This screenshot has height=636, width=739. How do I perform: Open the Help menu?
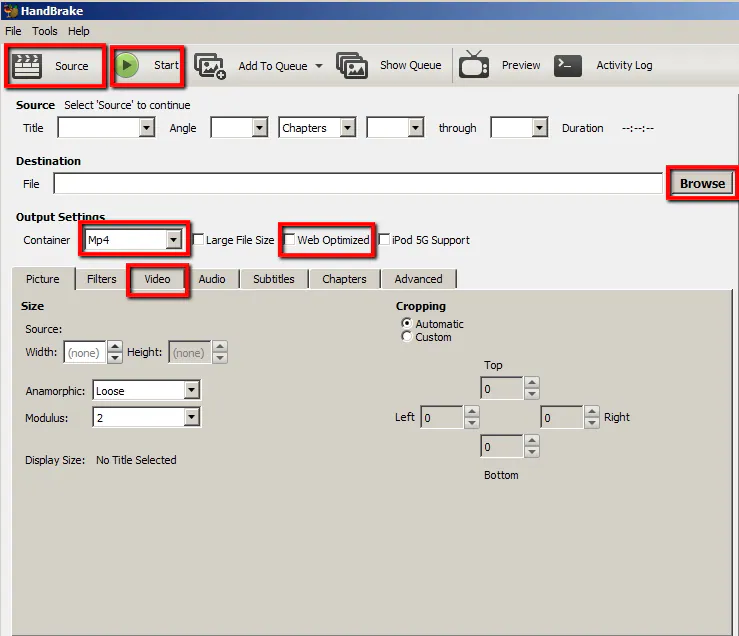[x=79, y=31]
